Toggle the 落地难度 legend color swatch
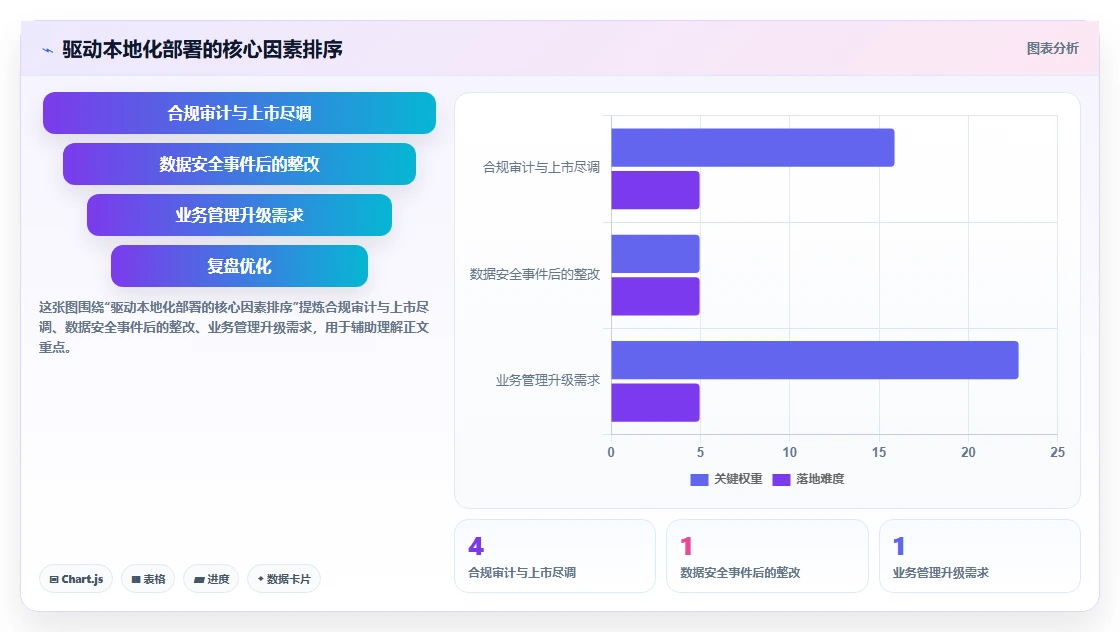Screen dimensions: 1120x632 (x=781, y=479)
